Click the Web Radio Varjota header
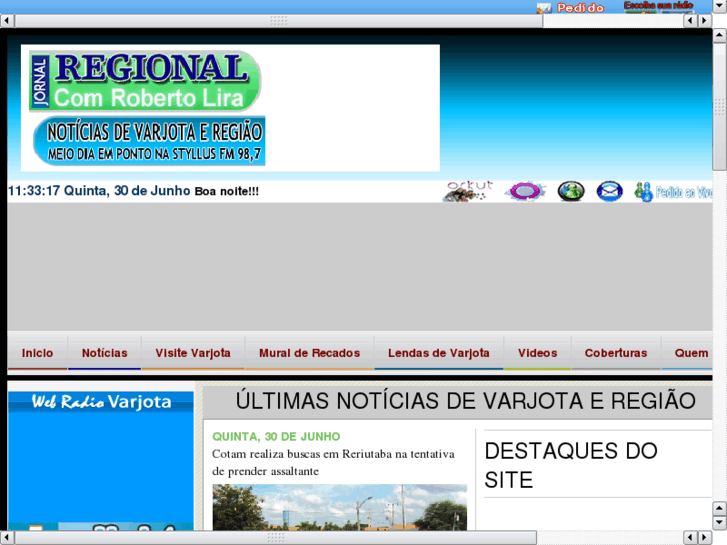Viewport: 727px width, 545px height. click(x=101, y=402)
